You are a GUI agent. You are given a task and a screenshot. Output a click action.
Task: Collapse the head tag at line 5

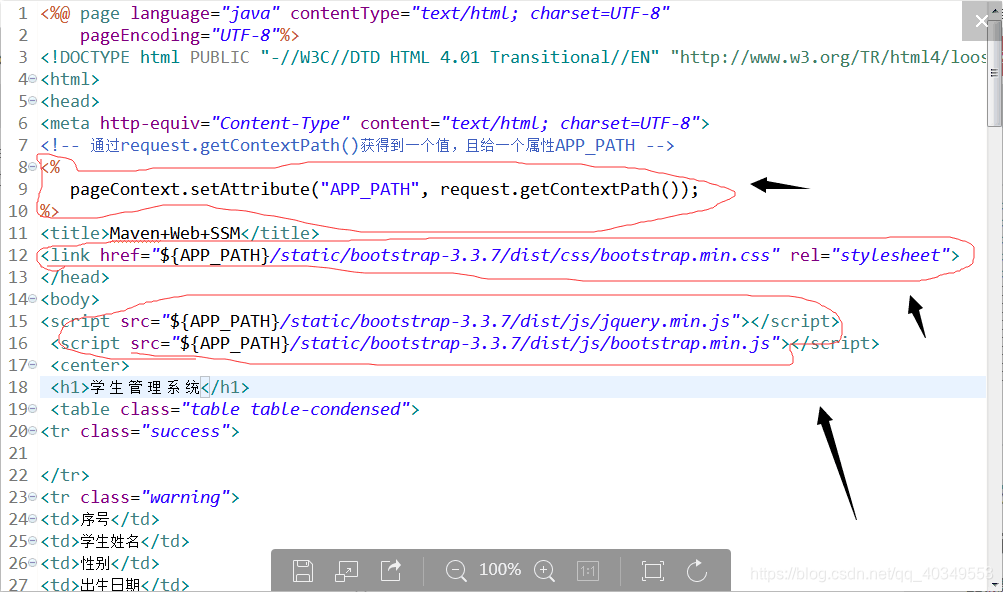tap(33, 101)
